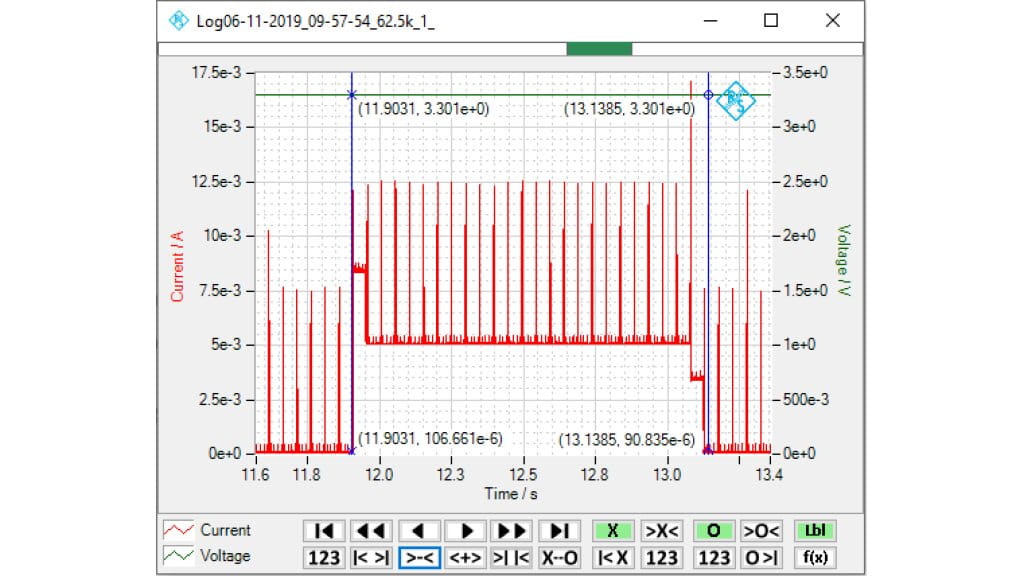Step forward with single right arrow
Viewport: 1024px width, 576px height.
click(467, 531)
